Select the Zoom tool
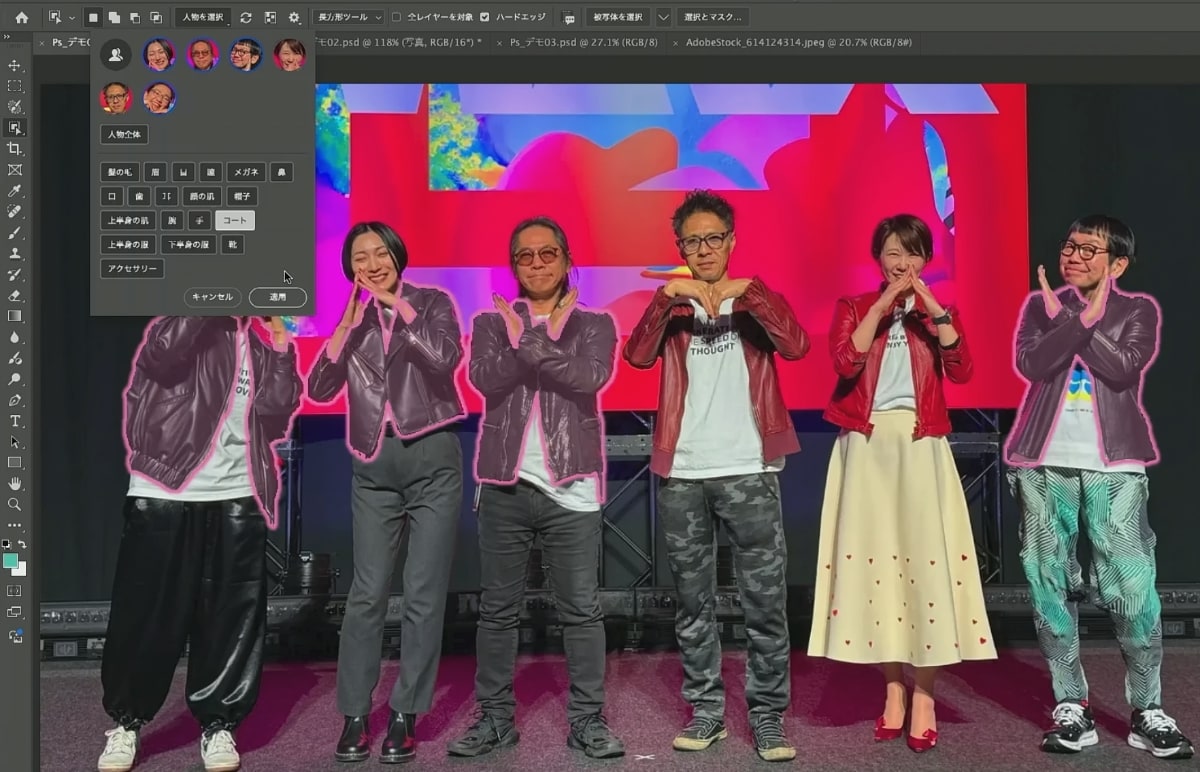The width and height of the screenshot is (1200, 772). click(x=14, y=505)
